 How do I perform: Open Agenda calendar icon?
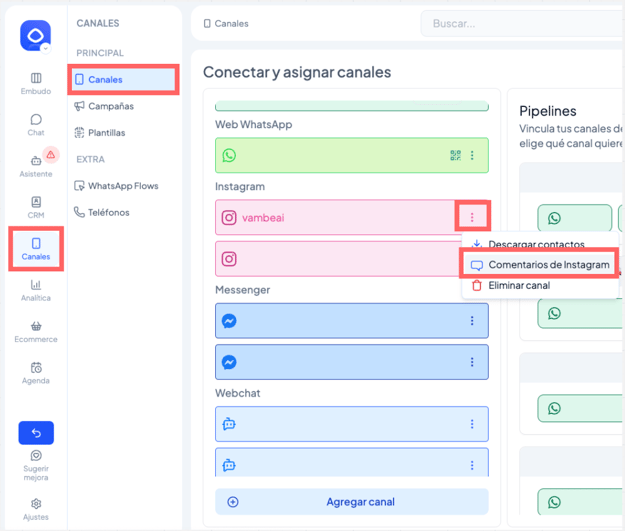click(x=36, y=373)
